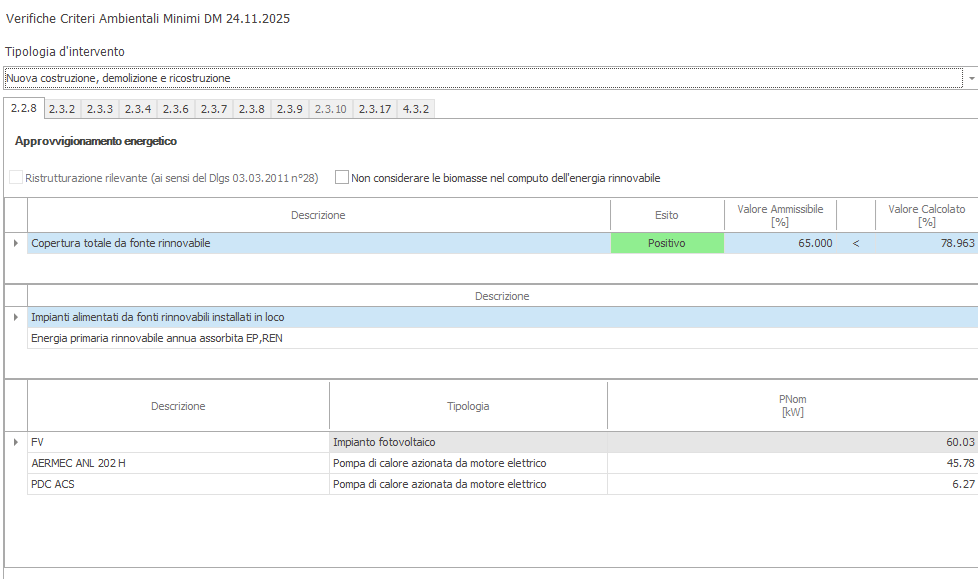Image resolution: width=978 pixels, height=579 pixels.
Task: Click row arrow beside Copertura totale da fonte rinnovabile
Action: (x=15, y=243)
